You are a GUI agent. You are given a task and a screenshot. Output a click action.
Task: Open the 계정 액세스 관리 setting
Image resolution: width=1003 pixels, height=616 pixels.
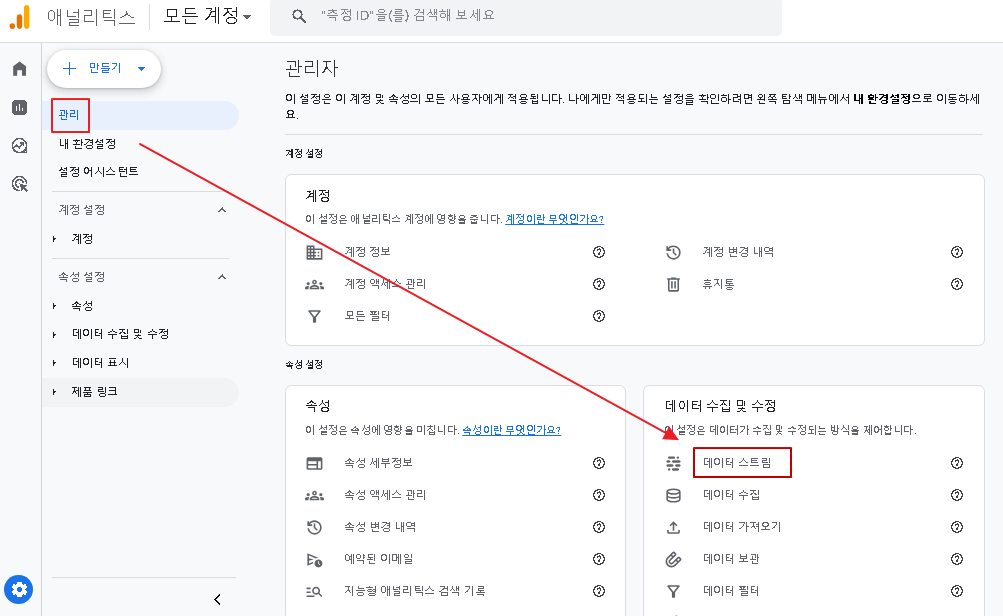click(x=385, y=283)
